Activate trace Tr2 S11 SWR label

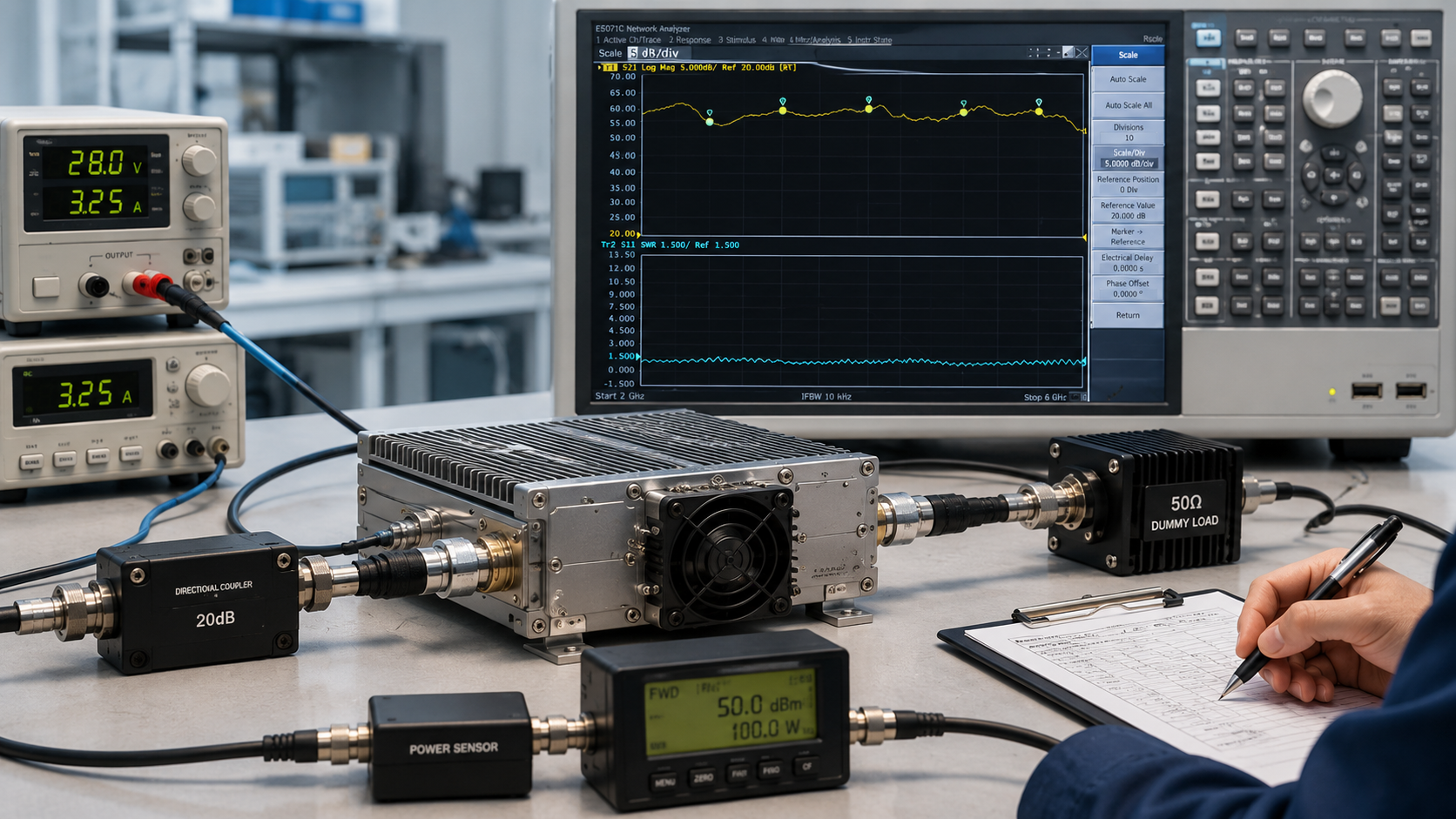[x=670, y=245]
